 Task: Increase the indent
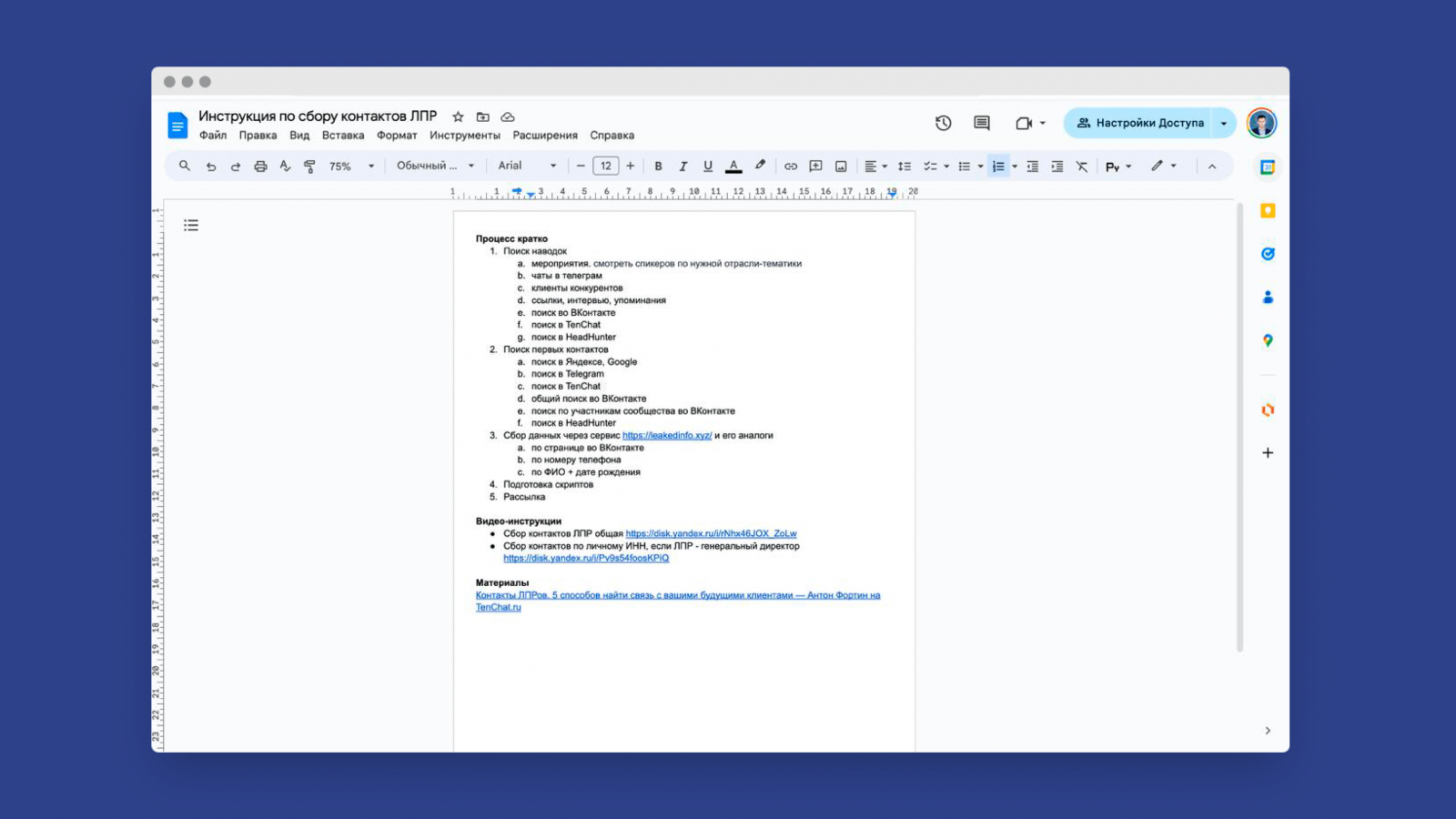tap(1057, 167)
